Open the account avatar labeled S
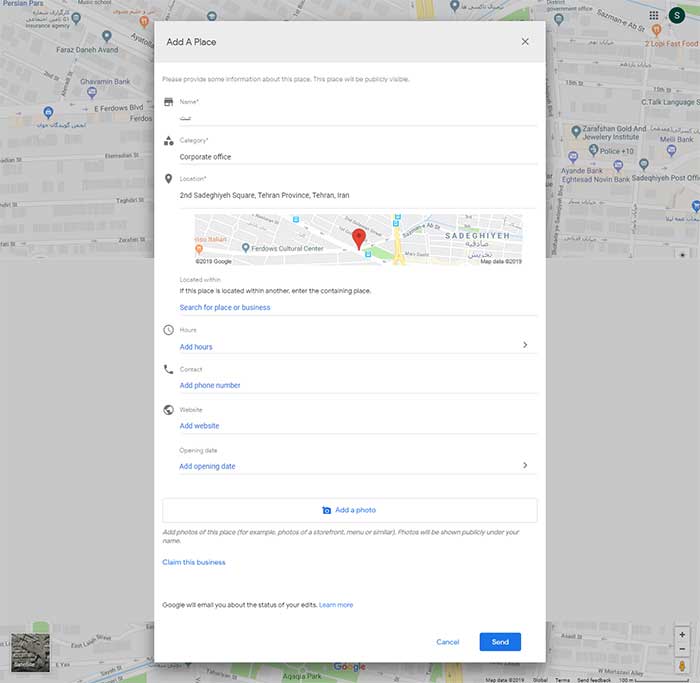 click(x=677, y=16)
